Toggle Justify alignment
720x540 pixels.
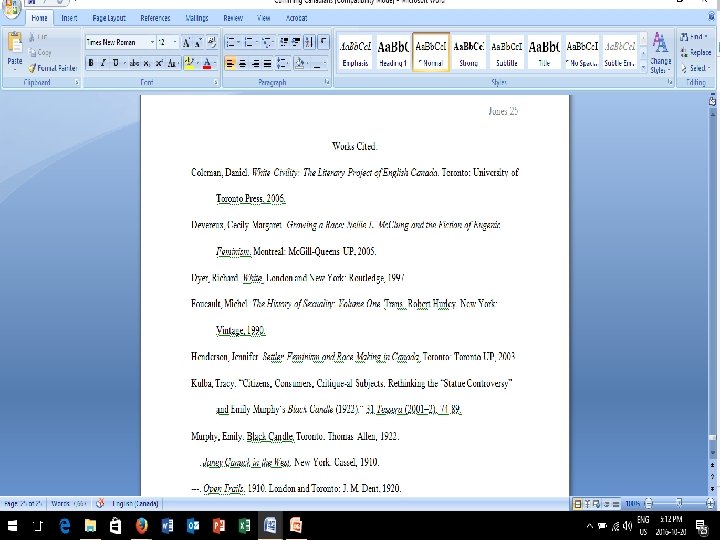(x=267, y=63)
